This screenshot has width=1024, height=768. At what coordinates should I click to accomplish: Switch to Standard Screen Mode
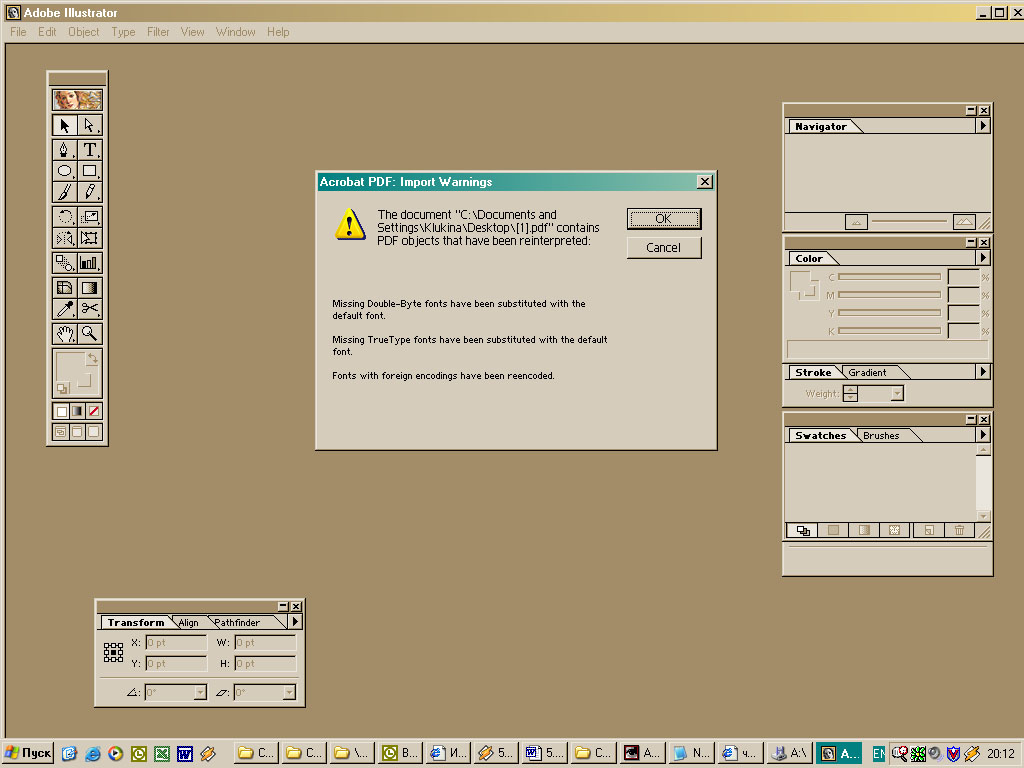(x=61, y=432)
